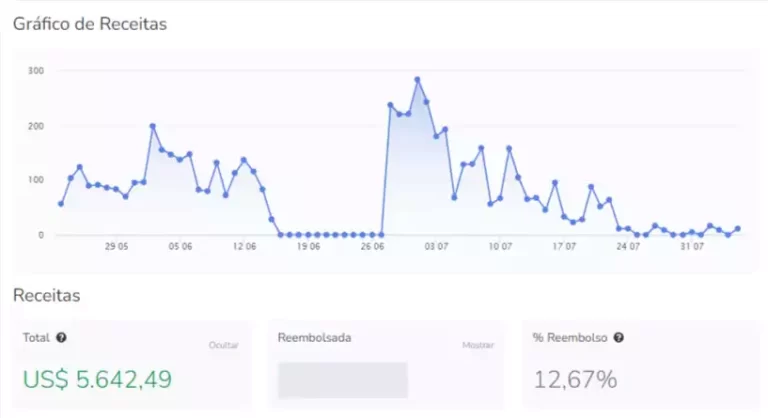
Task: Click the 300 y-axis label
Action: tap(36, 71)
